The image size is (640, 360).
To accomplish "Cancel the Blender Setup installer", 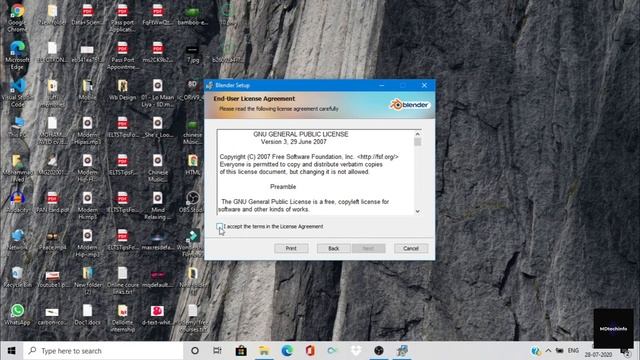I will click(411, 248).
